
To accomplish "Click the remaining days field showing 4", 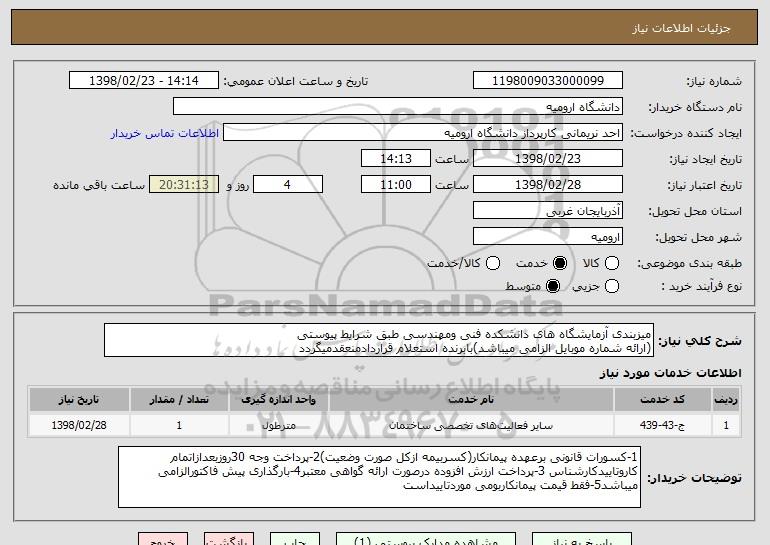I will pos(288,185).
